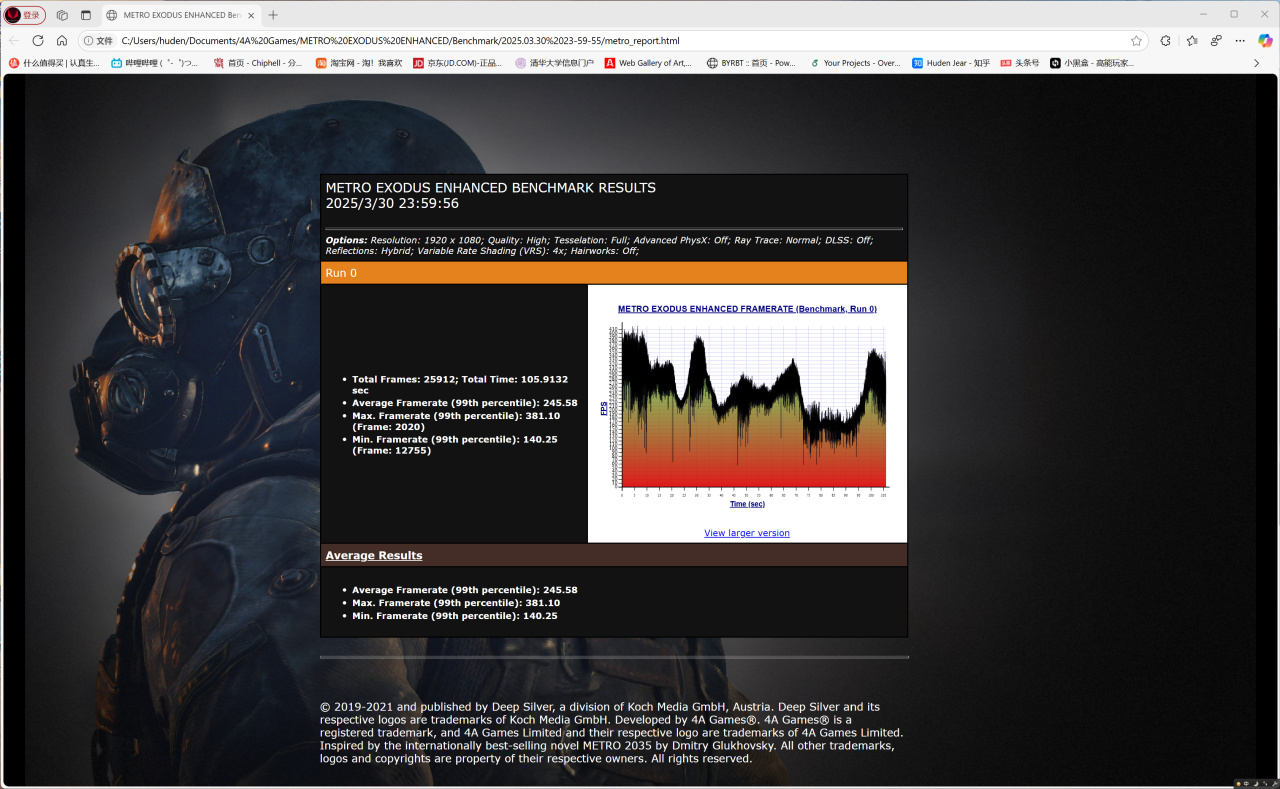Viewport: 1280px width, 789px height.
Task: Click the chart's Time (sec) axis label
Action: (x=747, y=504)
